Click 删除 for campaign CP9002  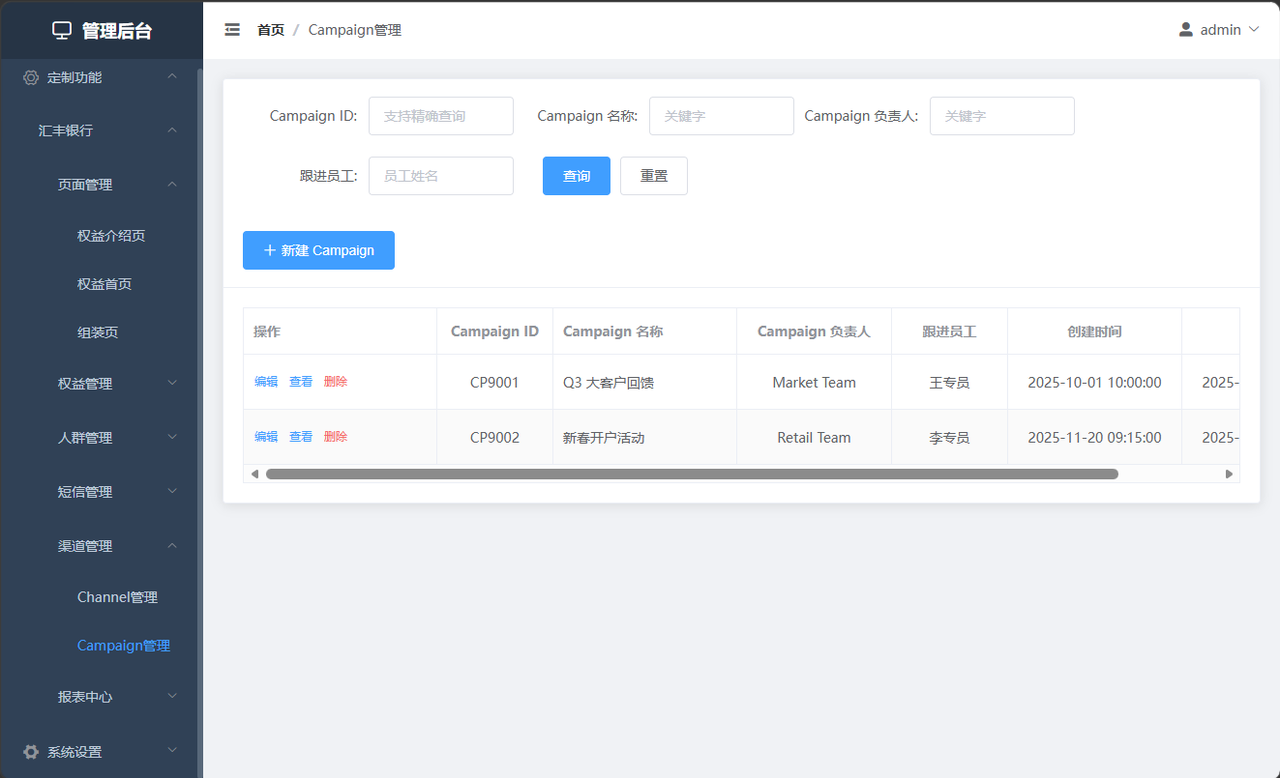[336, 437]
